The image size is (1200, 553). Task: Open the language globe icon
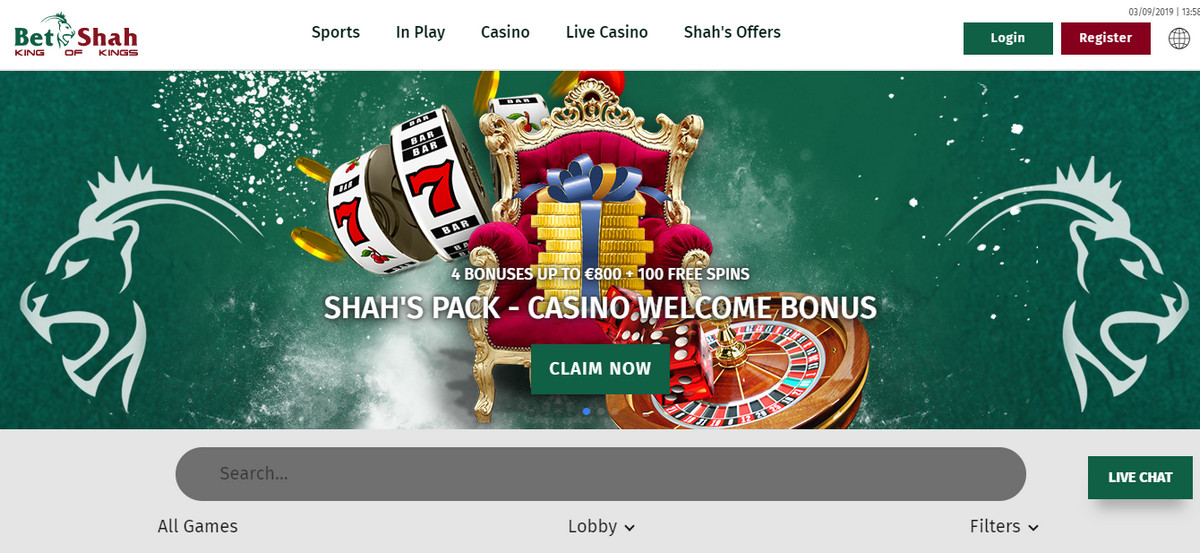[1179, 38]
